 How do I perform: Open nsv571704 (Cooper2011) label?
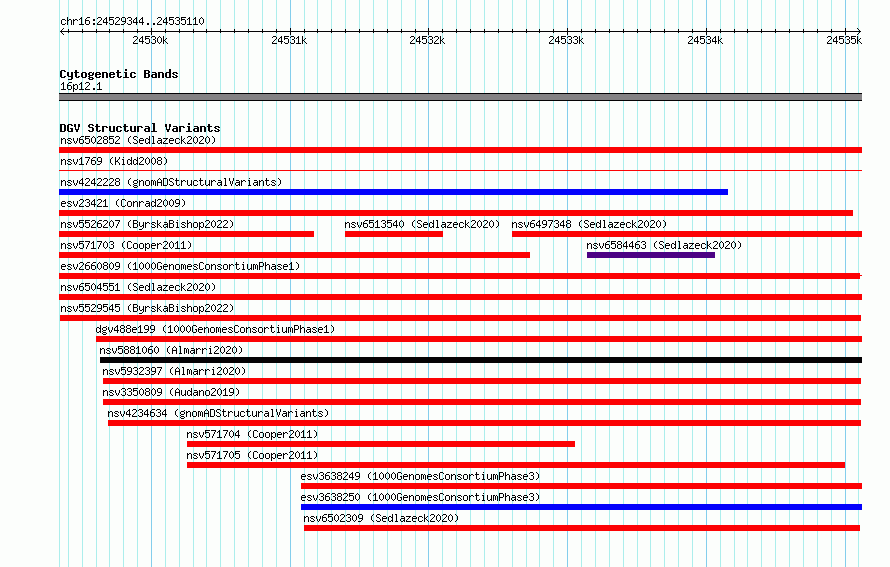(252, 434)
